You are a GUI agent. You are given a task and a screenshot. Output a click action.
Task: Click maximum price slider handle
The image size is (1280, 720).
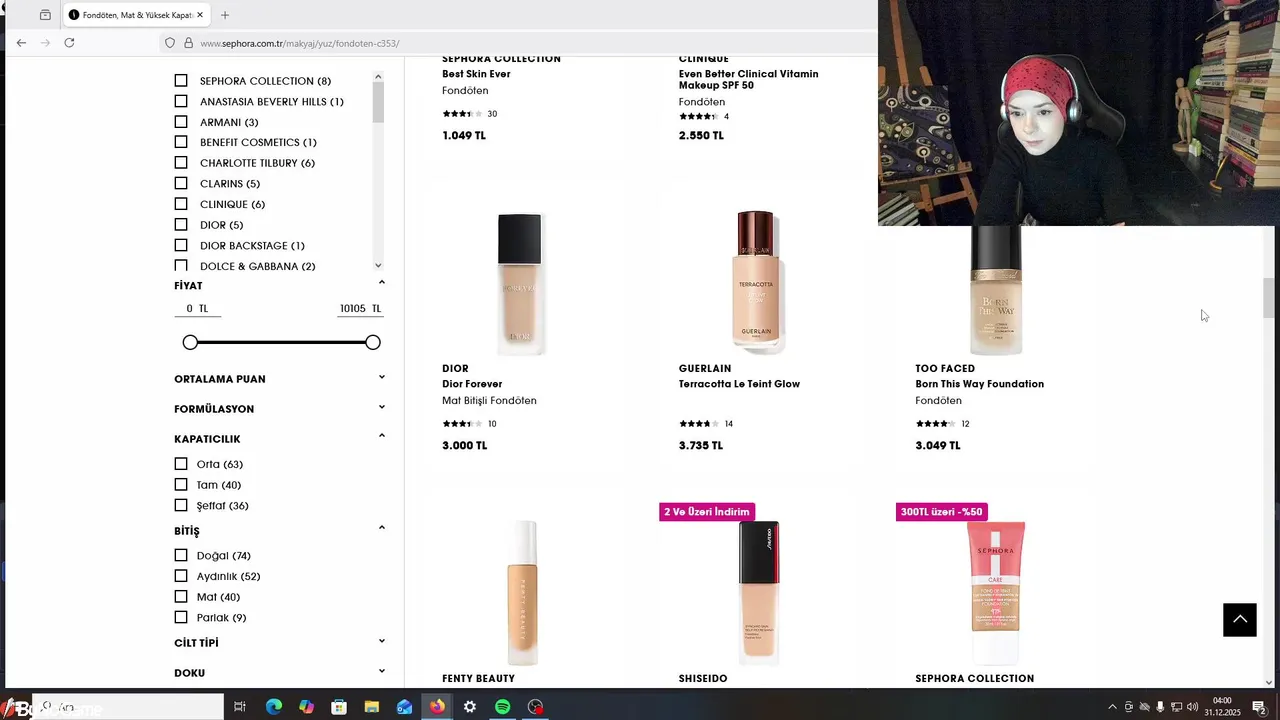pos(373,342)
